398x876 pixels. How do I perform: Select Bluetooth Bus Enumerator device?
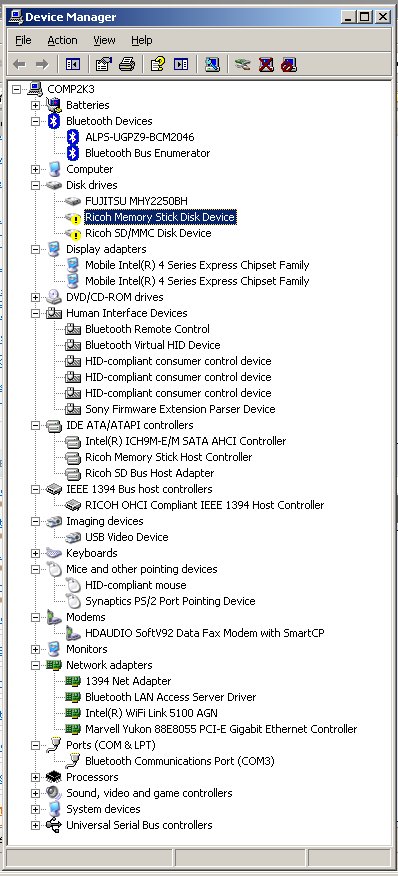pyautogui.click(x=148, y=153)
